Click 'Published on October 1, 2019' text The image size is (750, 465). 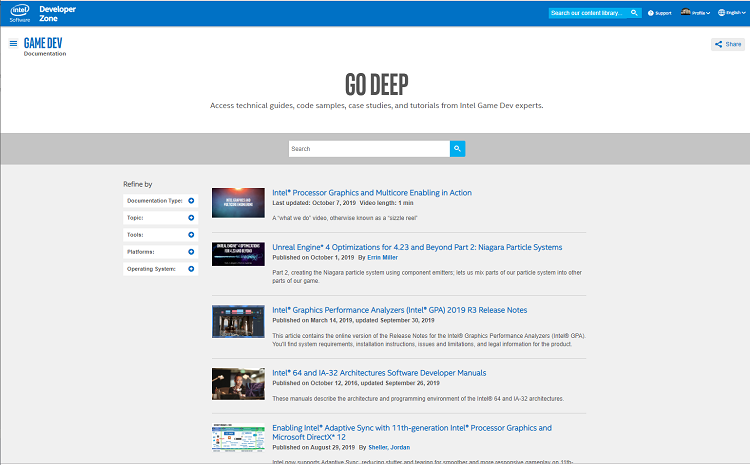point(313,257)
